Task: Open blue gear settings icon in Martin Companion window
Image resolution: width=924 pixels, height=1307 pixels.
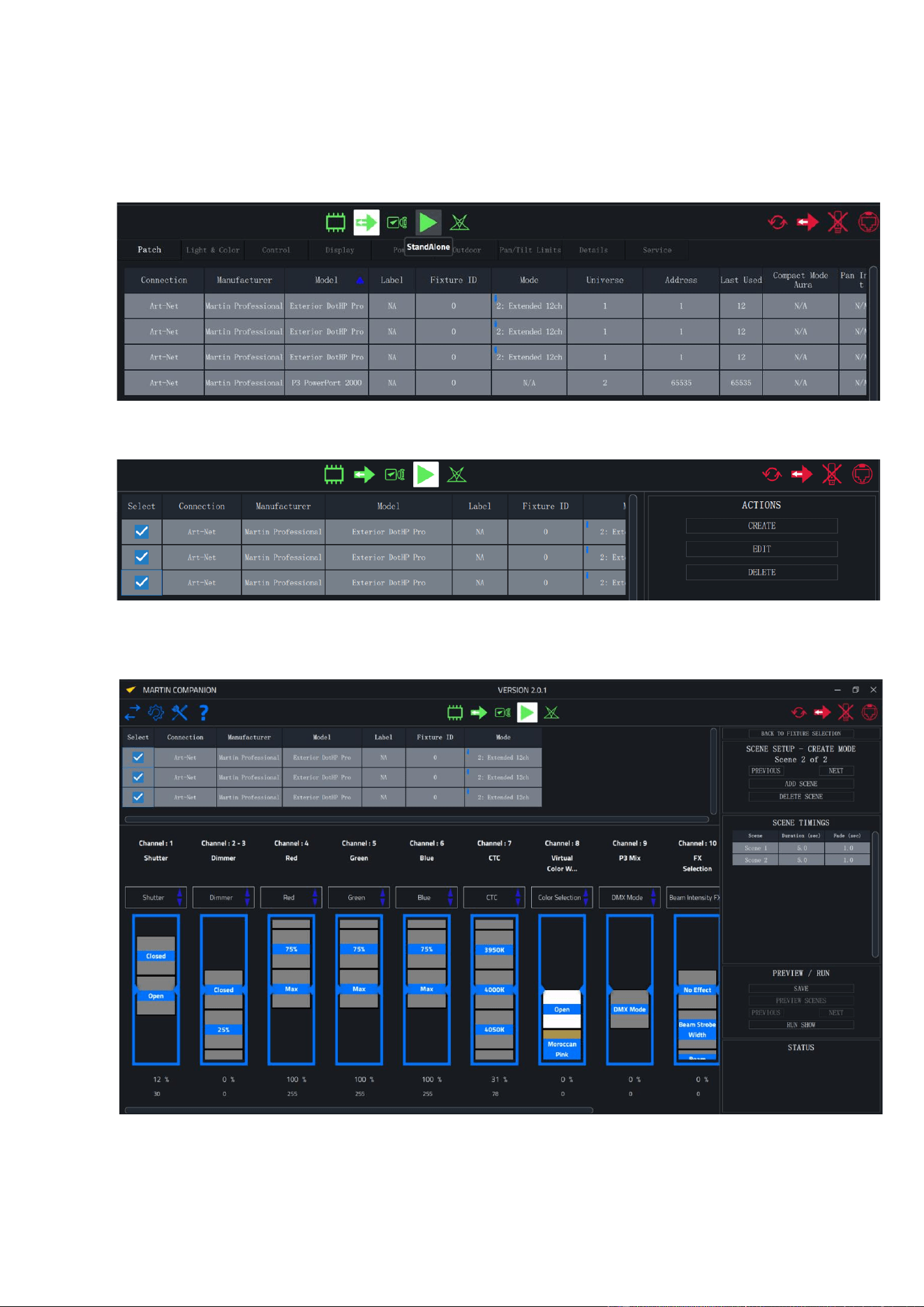Action: pos(156,712)
